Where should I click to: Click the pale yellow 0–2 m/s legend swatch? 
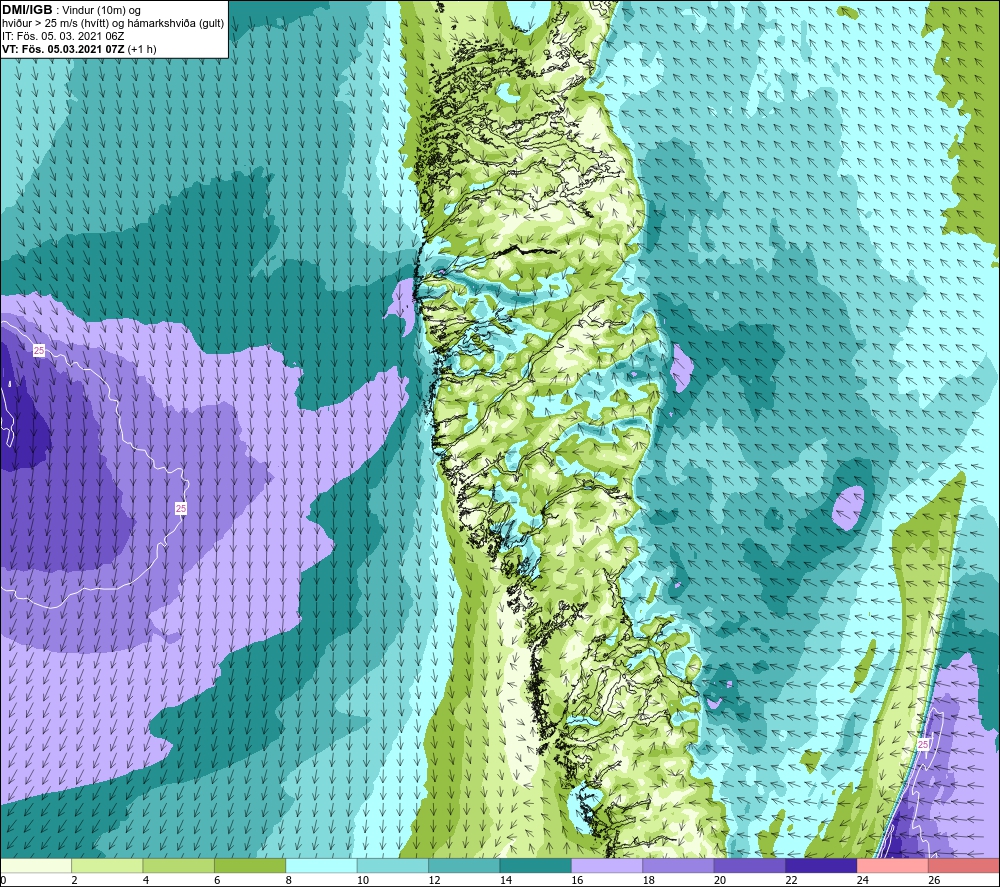click(36, 865)
